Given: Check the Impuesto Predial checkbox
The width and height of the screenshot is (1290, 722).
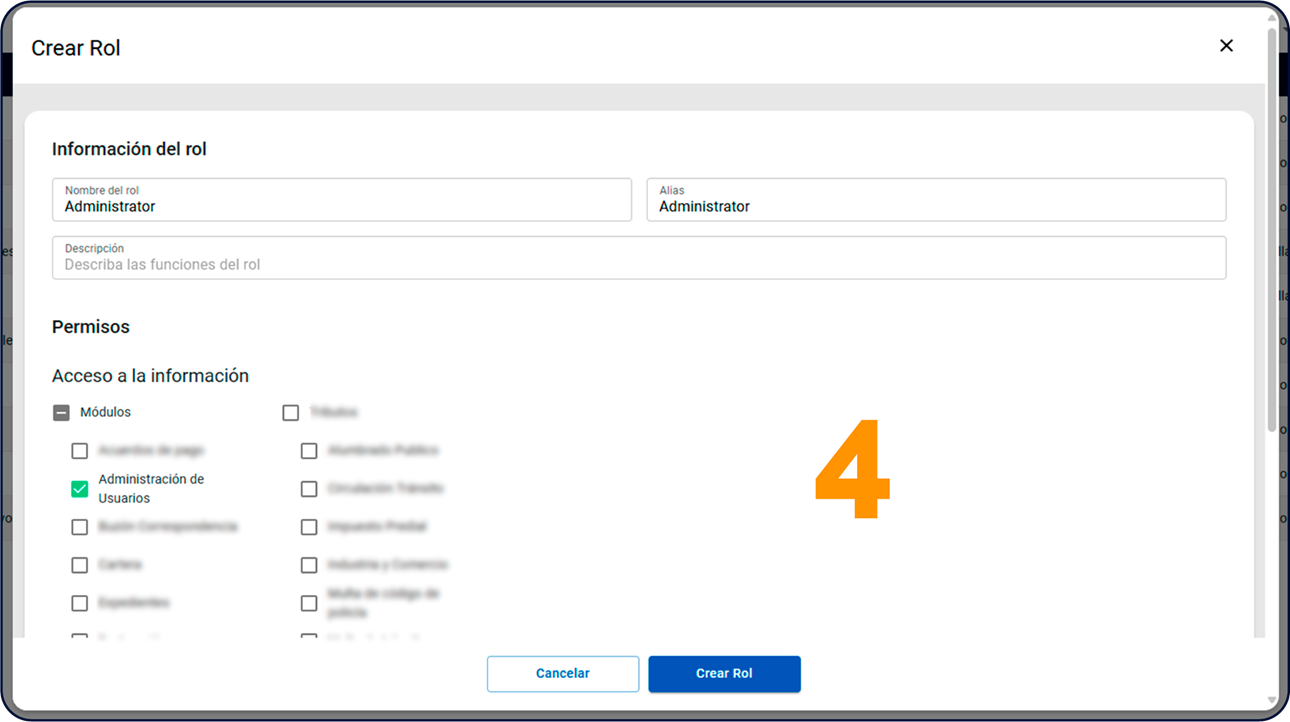Looking at the screenshot, I should tap(309, 527).
